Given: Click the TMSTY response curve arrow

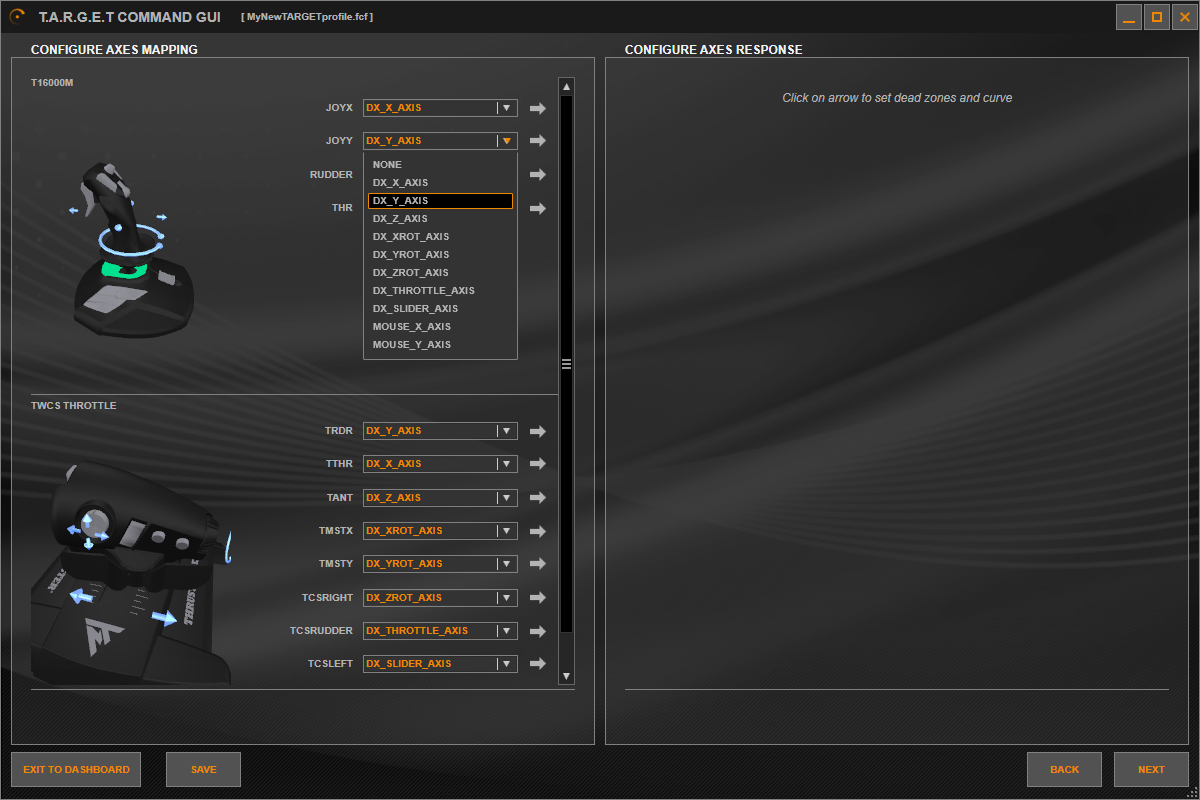Looking at the screenshot, I should click(x=537, y=564).
